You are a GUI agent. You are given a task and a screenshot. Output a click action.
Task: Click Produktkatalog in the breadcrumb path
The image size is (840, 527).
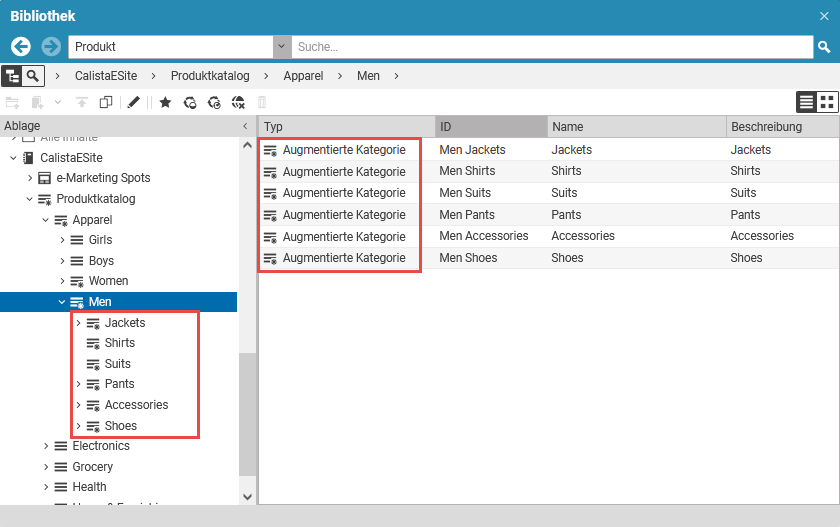coord(210,76)
